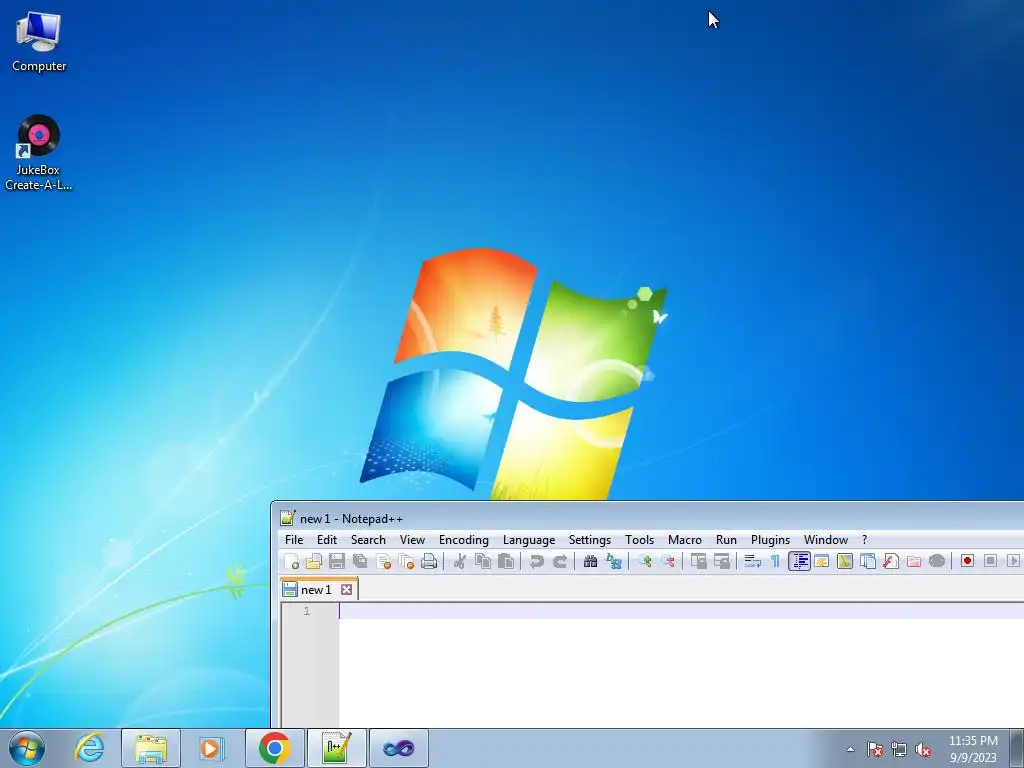The width and height of the screenshot is (1024, 768).
Task: Open the File menu
Action: 294,540
